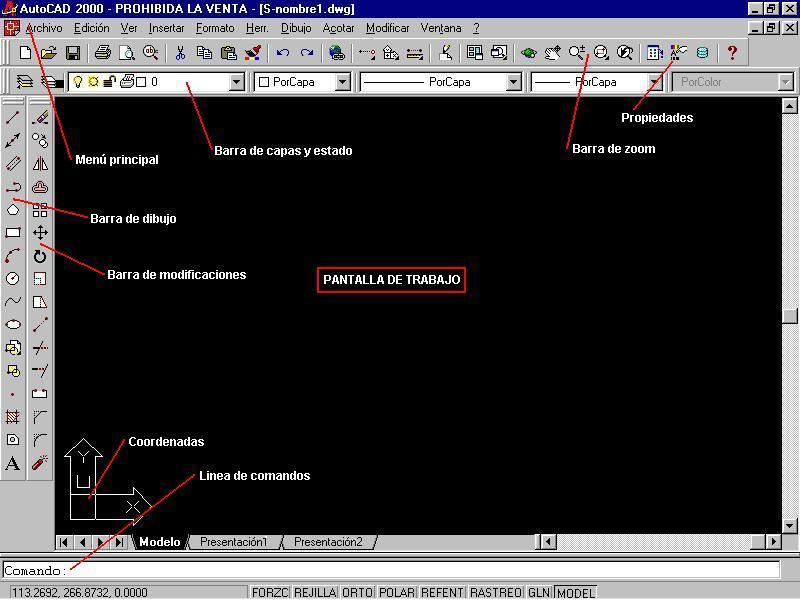Viewport: 800px width, 600px height.
Task: Toggle RASTREO object tracking
Action: (495, 592)
